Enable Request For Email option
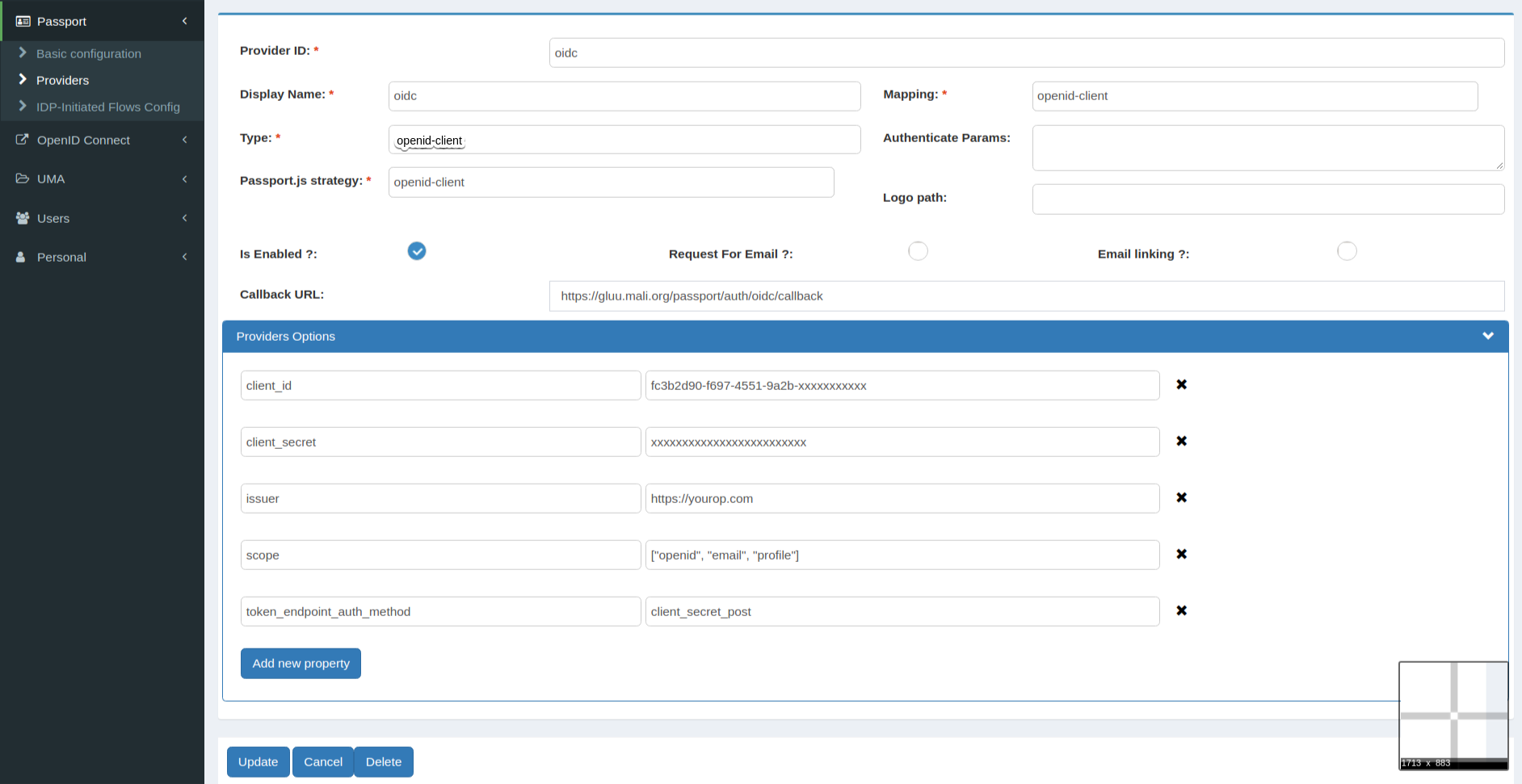This screenshot has width=1522, height=784. coord(918,251)
